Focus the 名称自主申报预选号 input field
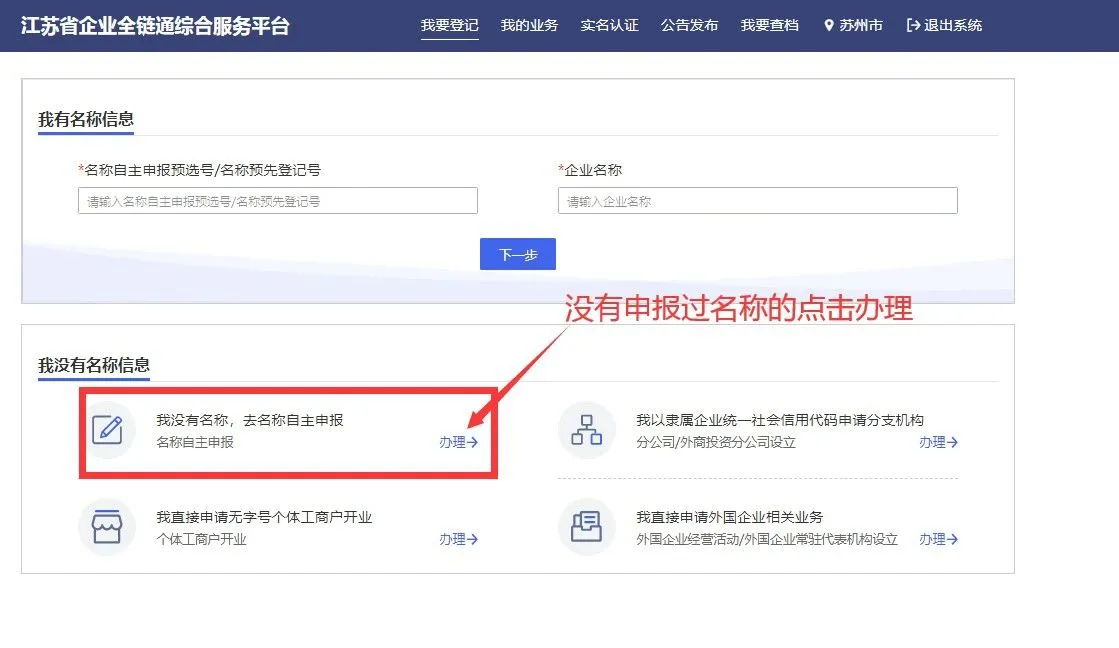Screen dimensions: 1119x648 (277, 201)
